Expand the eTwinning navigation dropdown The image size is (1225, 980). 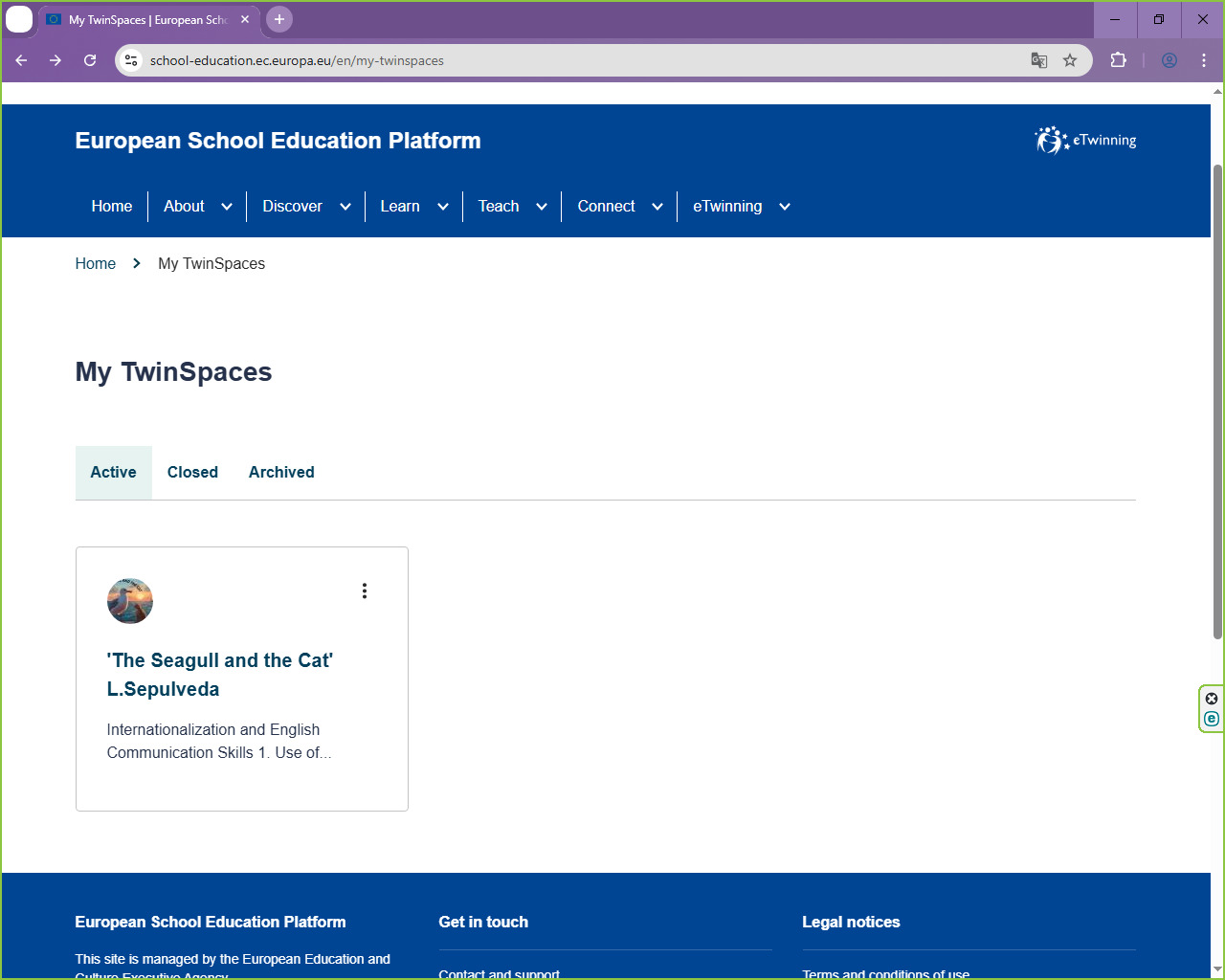tap(785, 207)
